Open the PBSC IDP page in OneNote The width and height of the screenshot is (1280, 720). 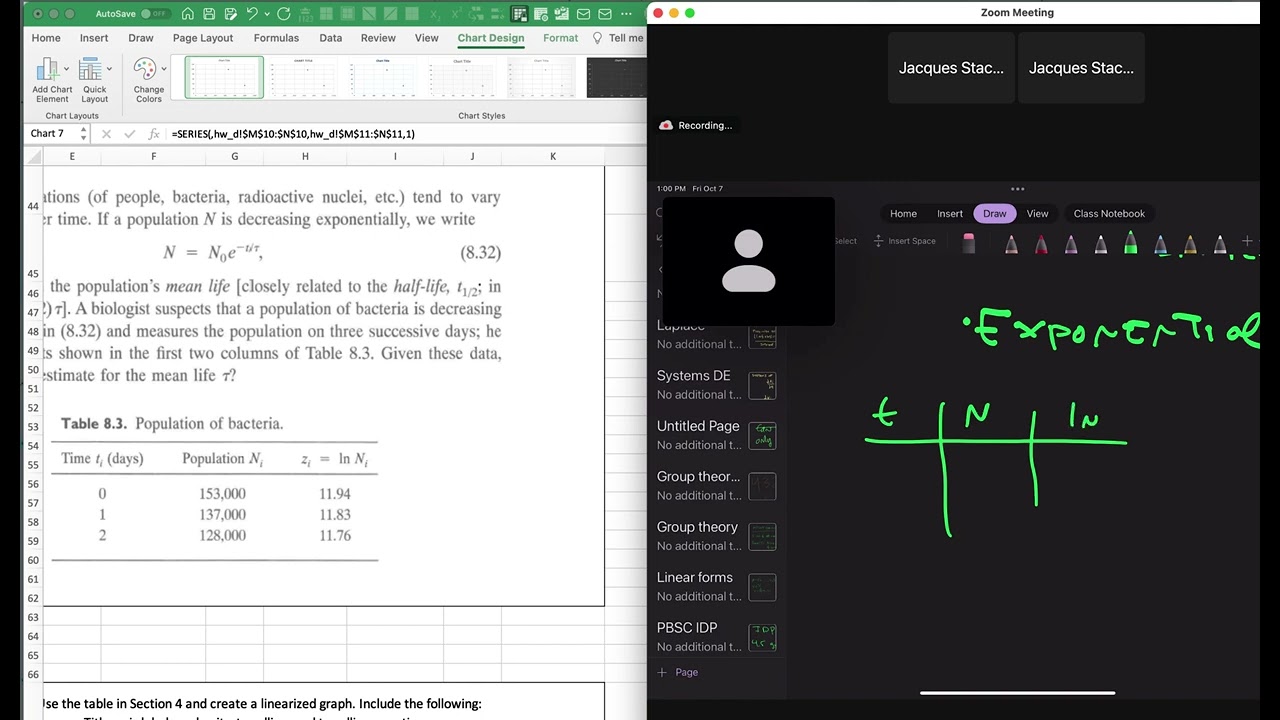(x=716, y=636)
